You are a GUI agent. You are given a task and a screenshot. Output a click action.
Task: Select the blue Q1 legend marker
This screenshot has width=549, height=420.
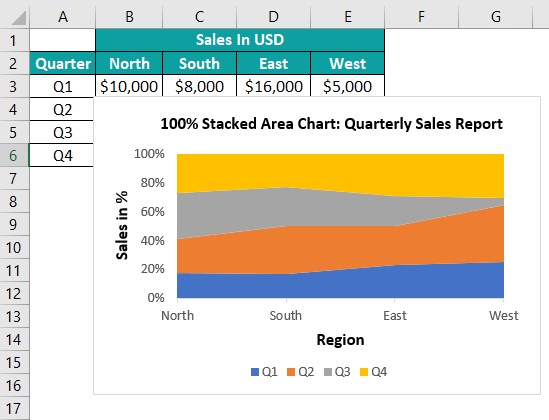point(255,372)
